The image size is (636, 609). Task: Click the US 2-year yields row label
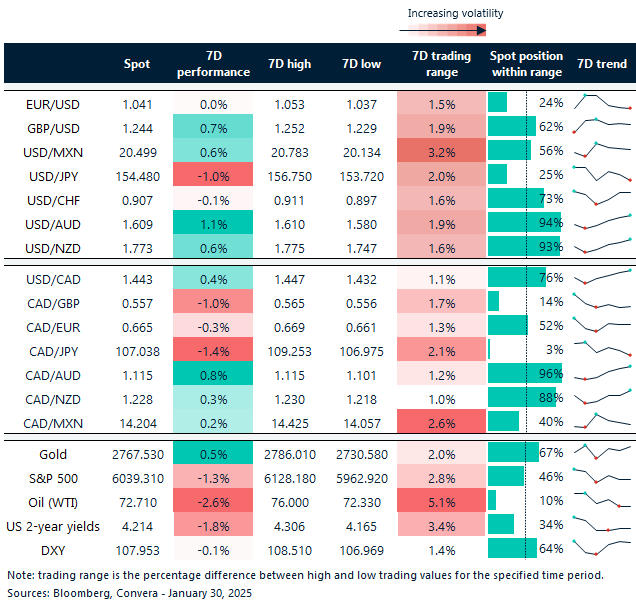52,525
